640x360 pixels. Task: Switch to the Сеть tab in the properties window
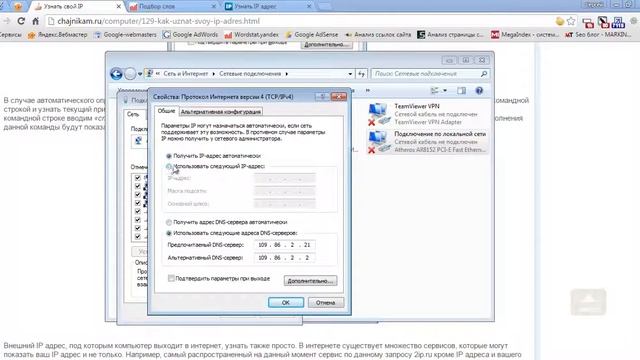pos(133,114)
